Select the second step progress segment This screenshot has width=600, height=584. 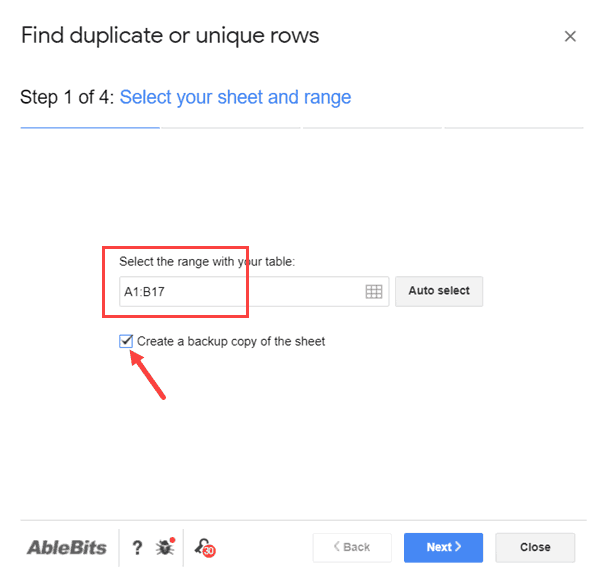coord(231,128)
